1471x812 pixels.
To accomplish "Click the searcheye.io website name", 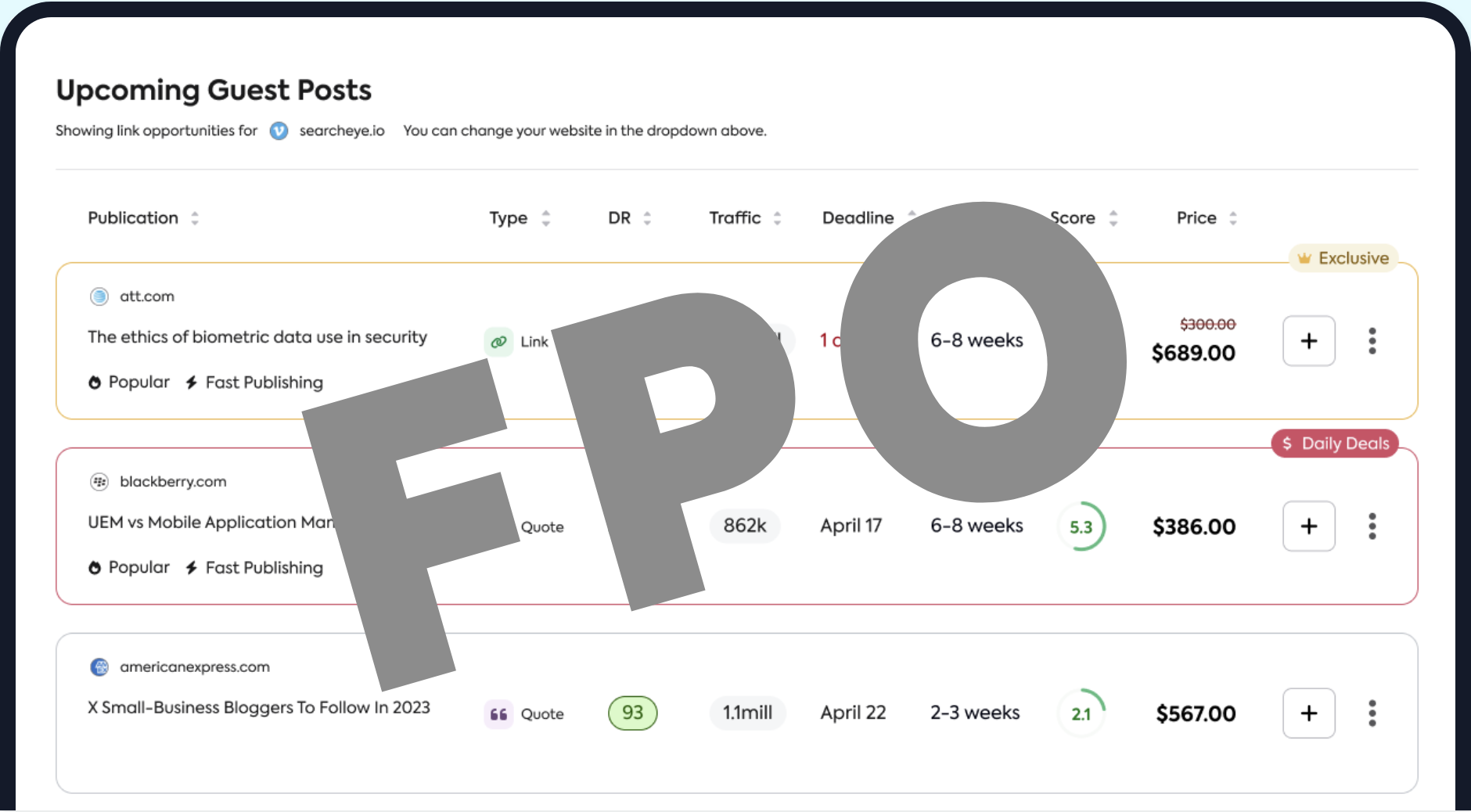I will click(x=342, y=131).
